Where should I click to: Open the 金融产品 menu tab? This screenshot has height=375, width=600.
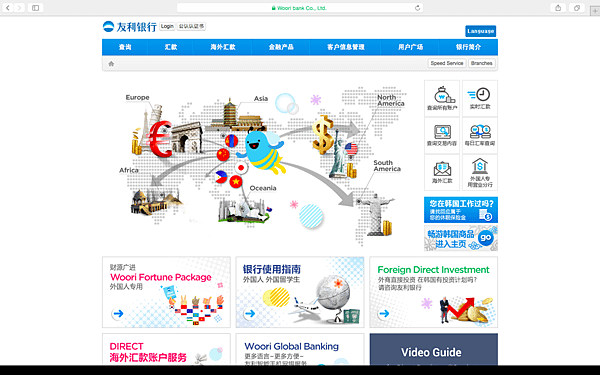281,47
